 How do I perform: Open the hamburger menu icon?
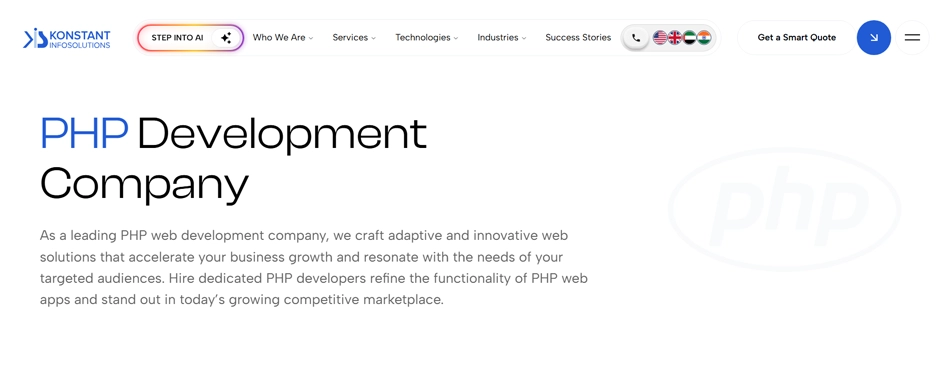point(912,37)
